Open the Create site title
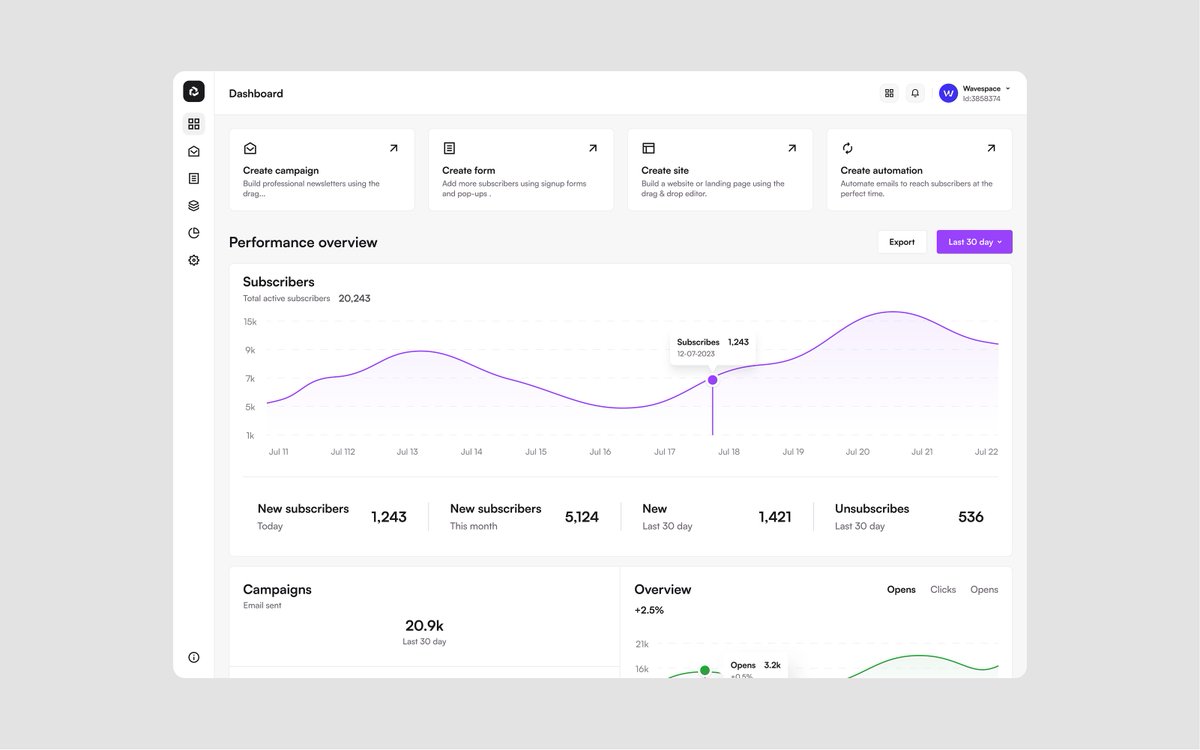The image size is (1200, 750). tap(665, 171)
